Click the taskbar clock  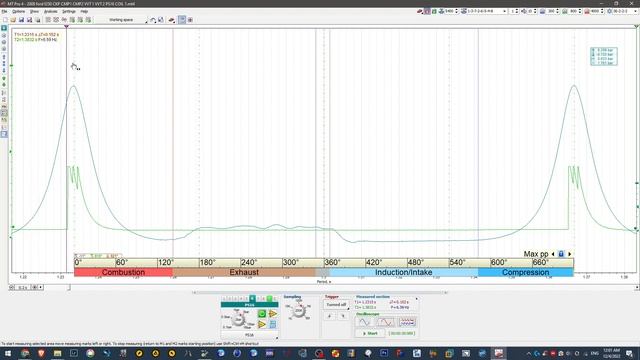coord(611,353)
